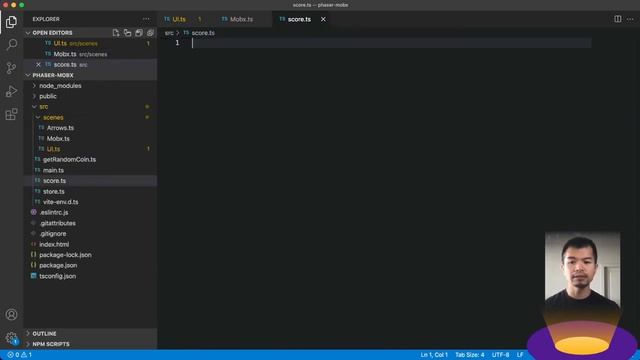Open tsconfig.json file
The image size is (640, 360).
click(90, 276)
